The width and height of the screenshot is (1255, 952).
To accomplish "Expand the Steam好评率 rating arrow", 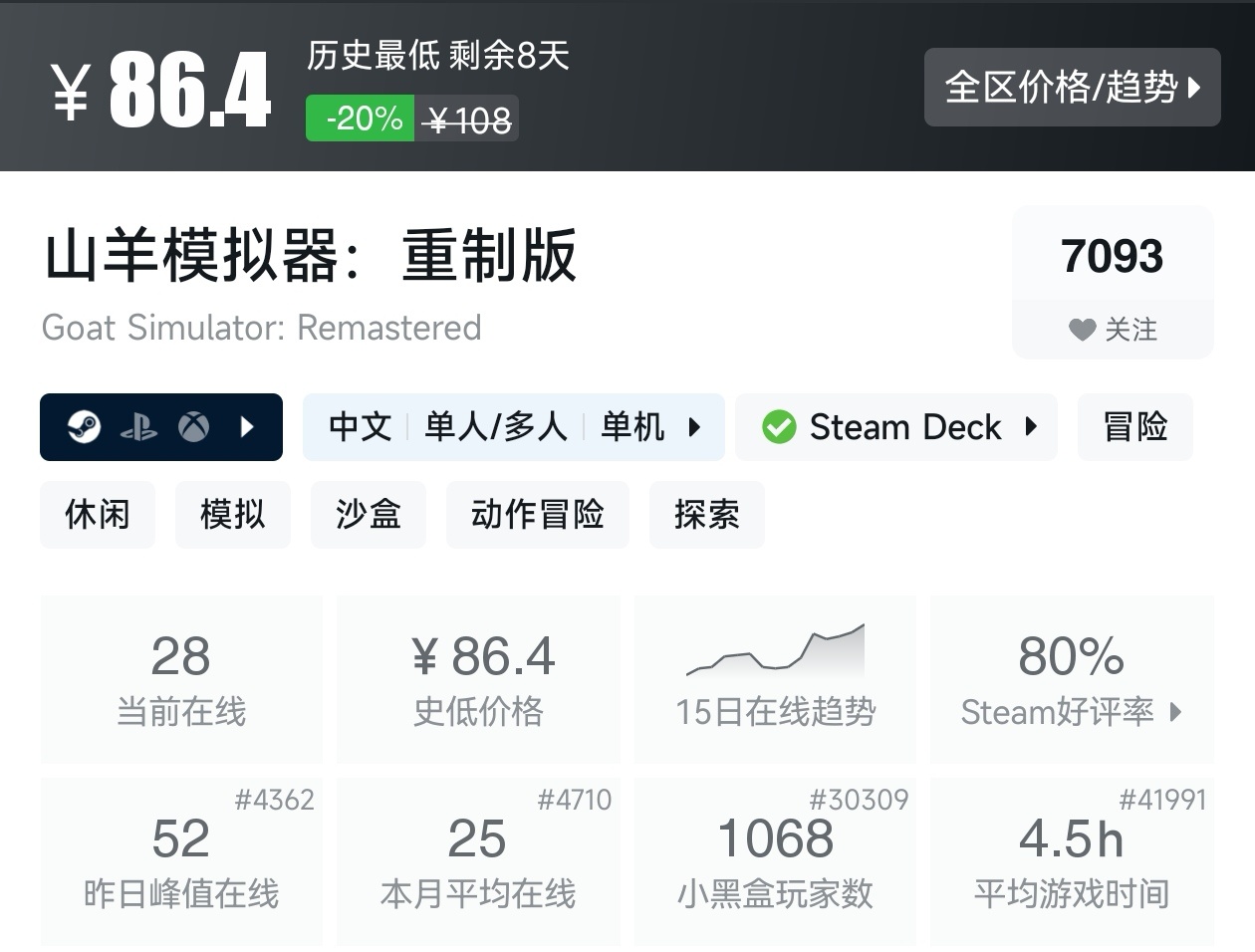I will (x=1176, y=712).
